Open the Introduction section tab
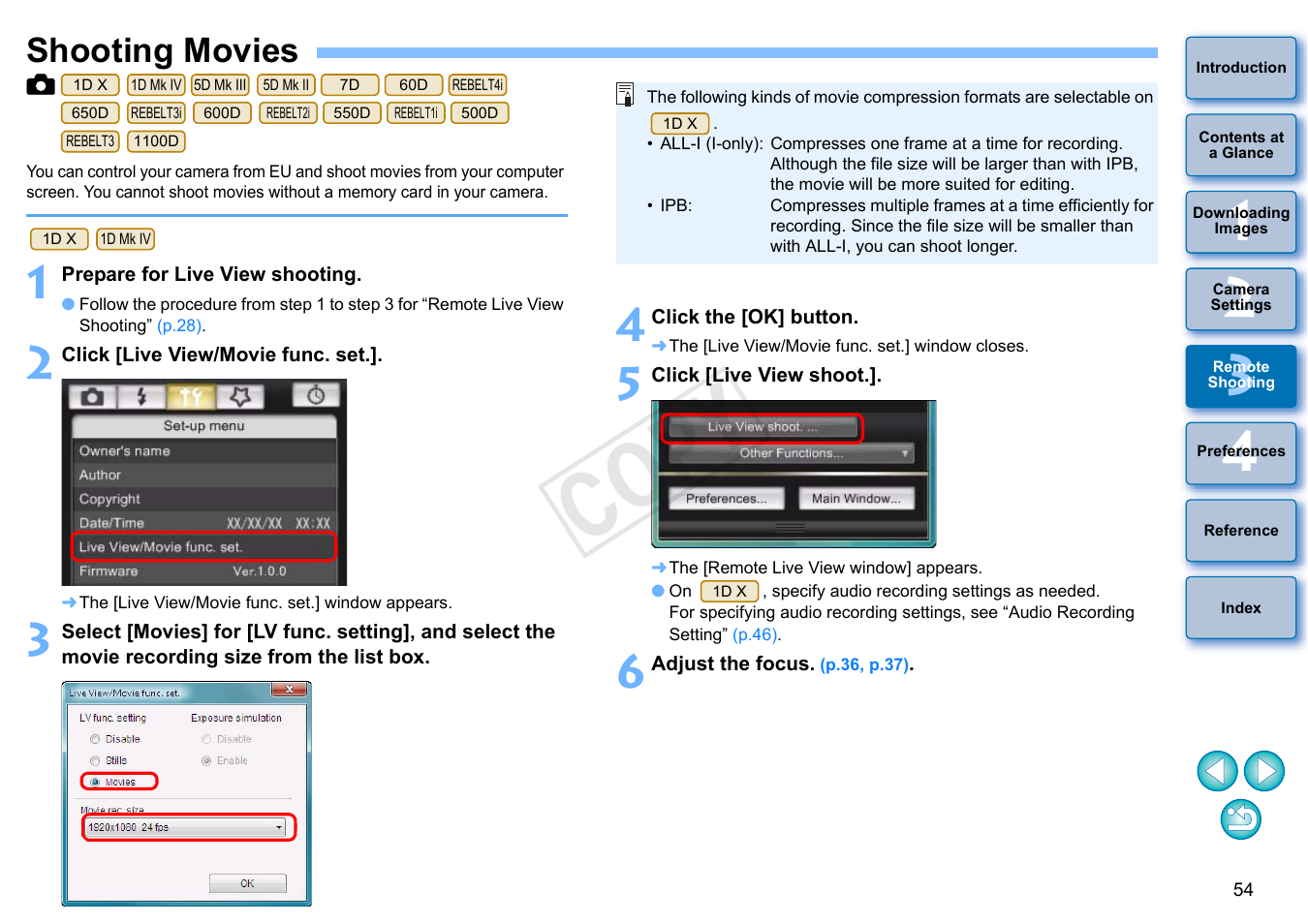 click(1241, 68)
